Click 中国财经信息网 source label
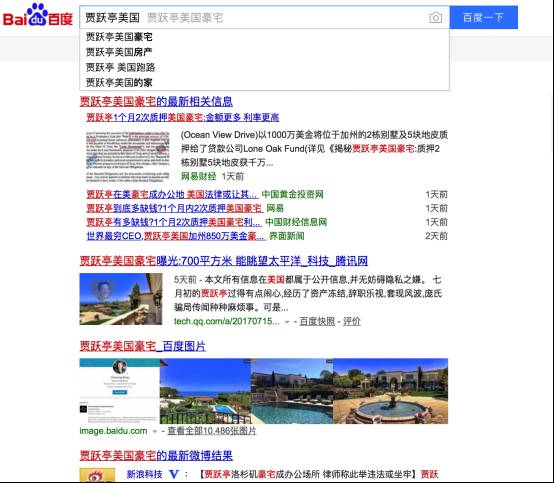The height and width of the screenshot is (483, 554). pyautogui.click(x=296, y=222)
